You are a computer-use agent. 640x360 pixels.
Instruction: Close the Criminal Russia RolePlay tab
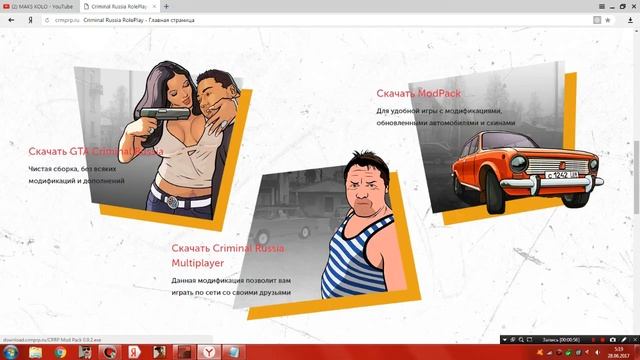pos(154,7)
